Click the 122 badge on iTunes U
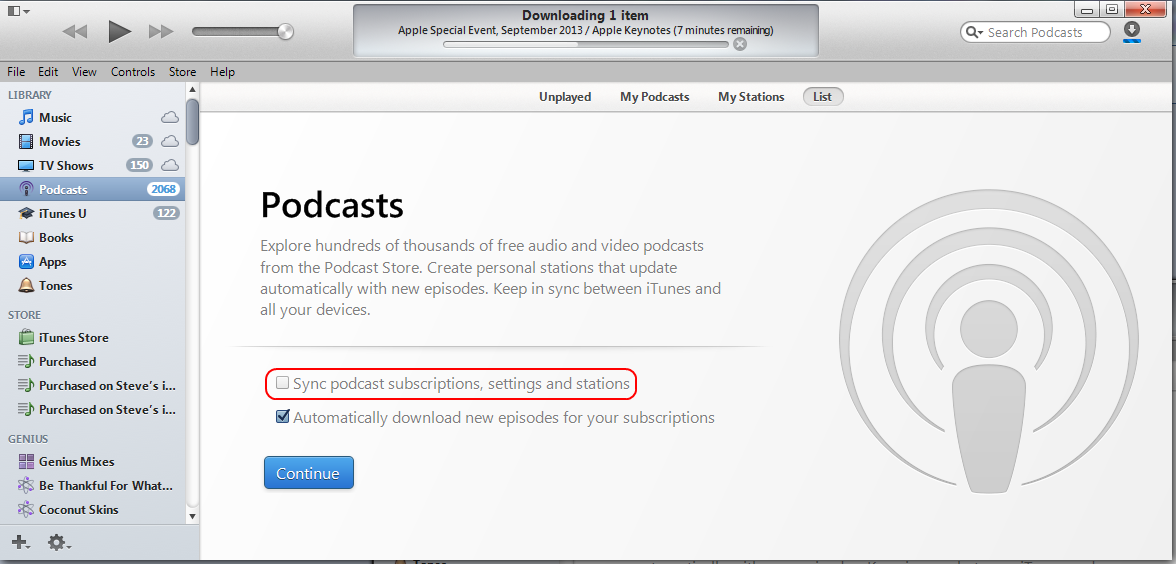This screenshot has height=564, width=1176. click(x=166, y=214)
